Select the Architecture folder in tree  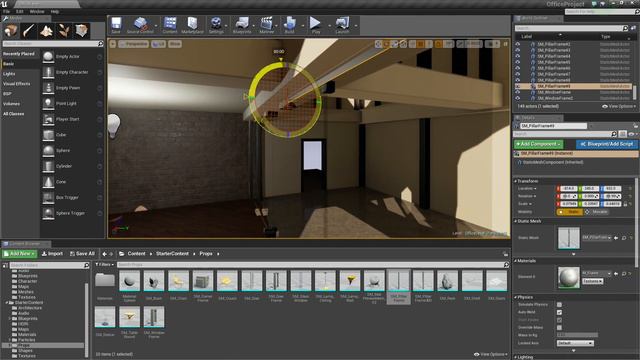30,308
